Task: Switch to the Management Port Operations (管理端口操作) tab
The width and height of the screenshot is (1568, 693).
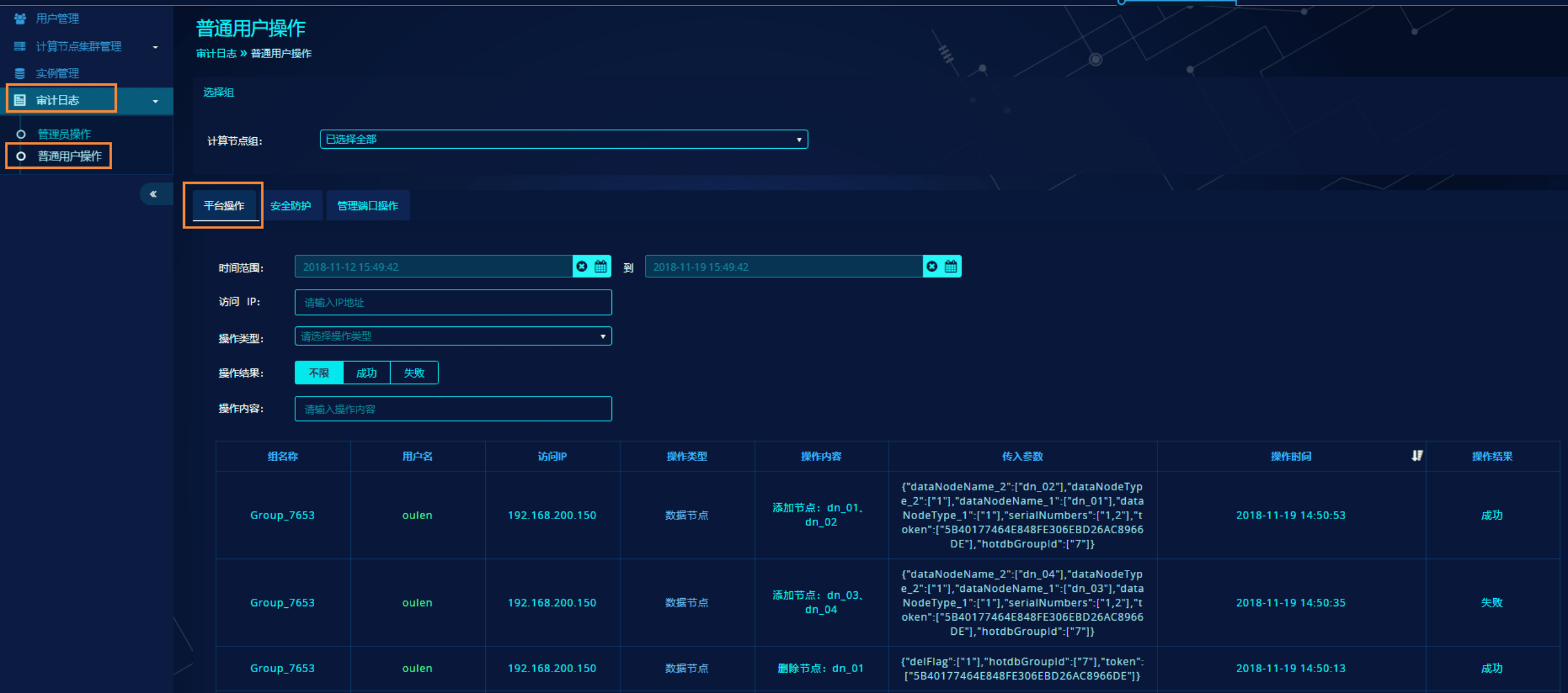Action: 367,206
